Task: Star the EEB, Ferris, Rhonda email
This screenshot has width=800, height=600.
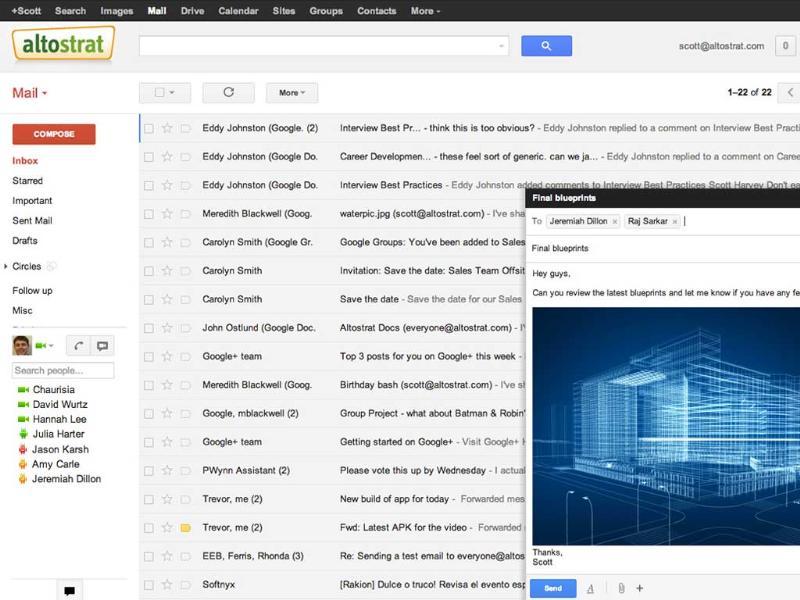Action: click(167, 556)
